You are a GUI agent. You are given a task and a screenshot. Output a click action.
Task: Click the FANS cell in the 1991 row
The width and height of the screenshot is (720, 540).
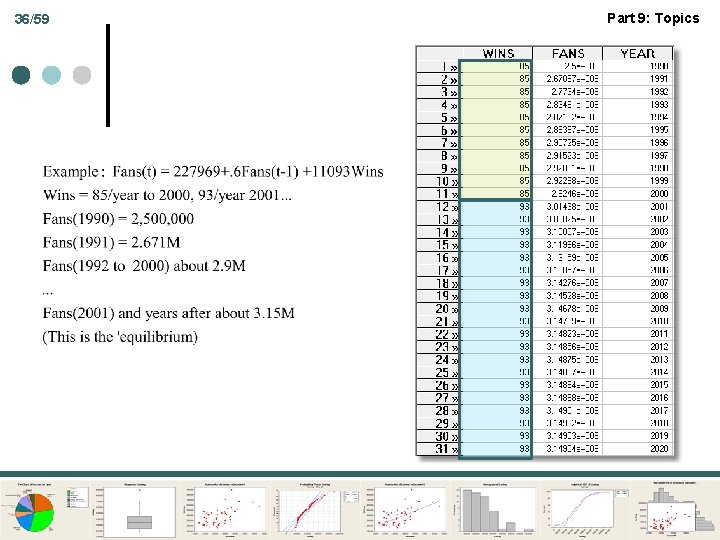coord(568,79)
